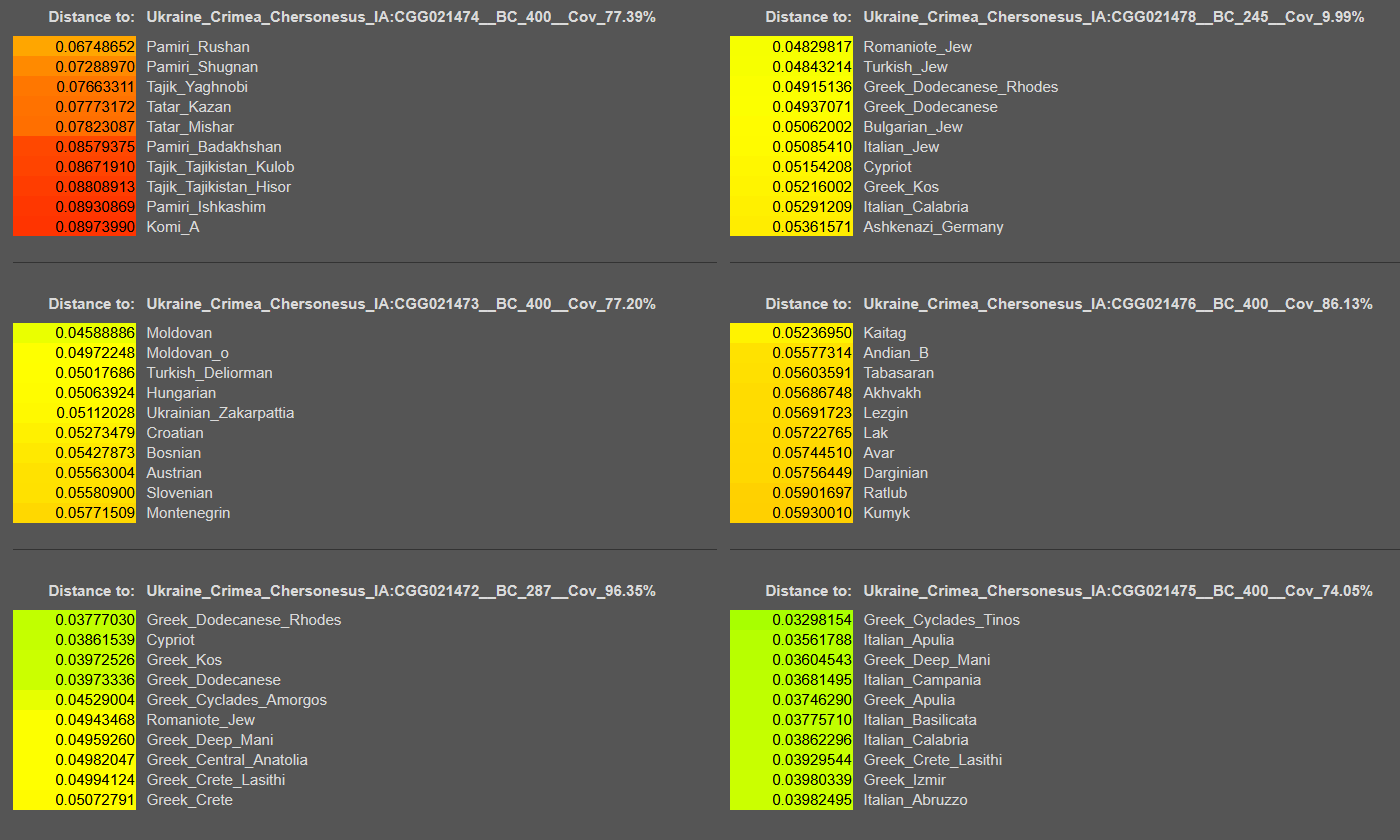Select the Ukrainian_Zakarpattia label
1400x840 pixels.
click(220, 413)
